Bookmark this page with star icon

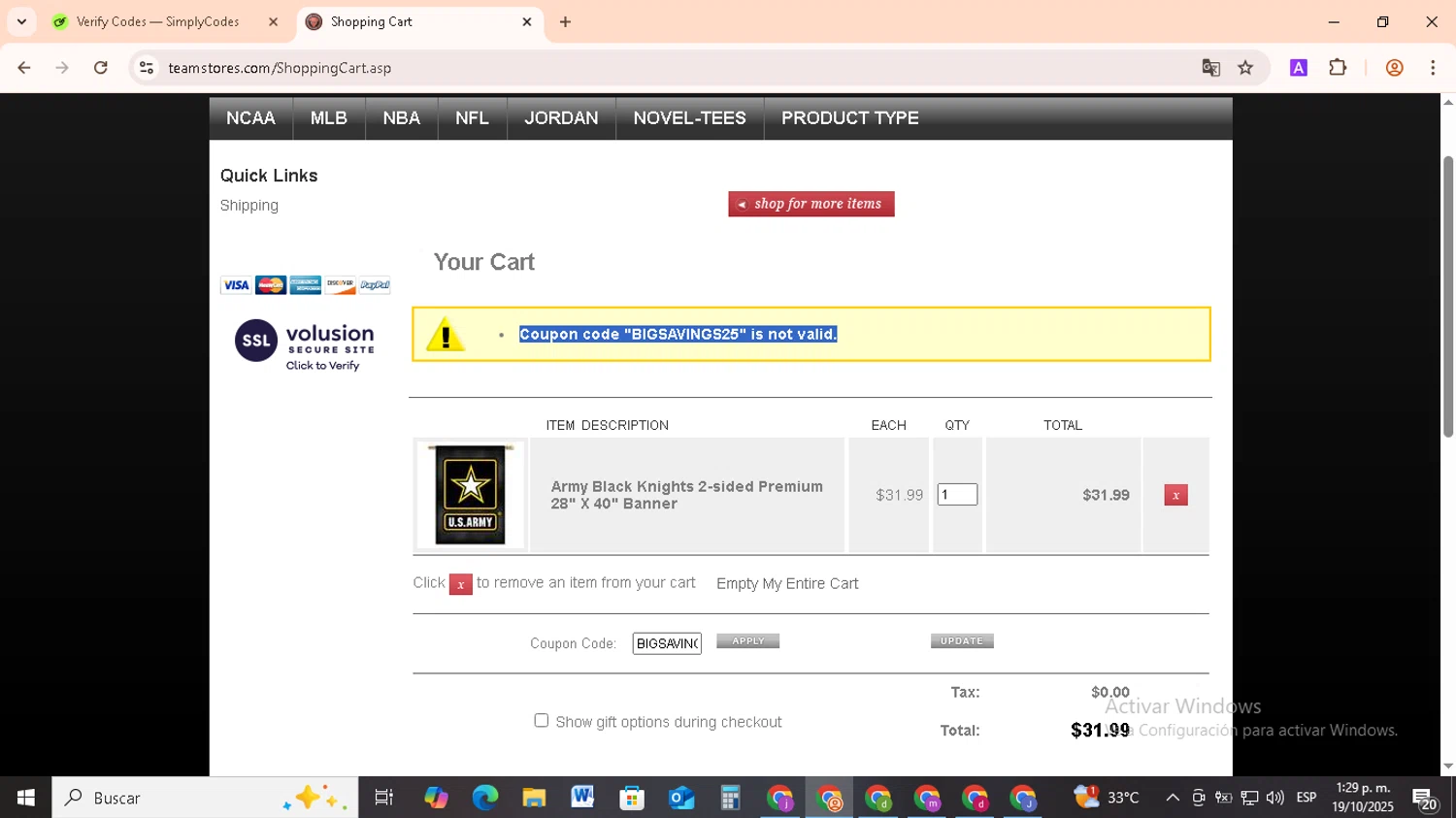1245,68
